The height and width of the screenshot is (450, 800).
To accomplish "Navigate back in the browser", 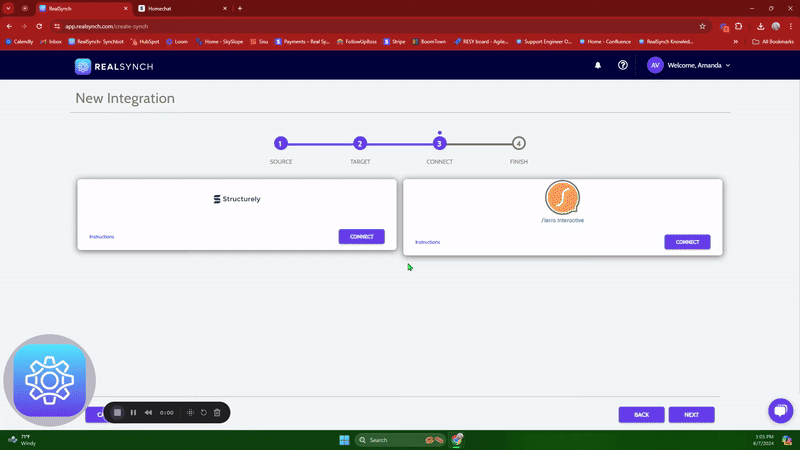I will [x=9, y=26].
